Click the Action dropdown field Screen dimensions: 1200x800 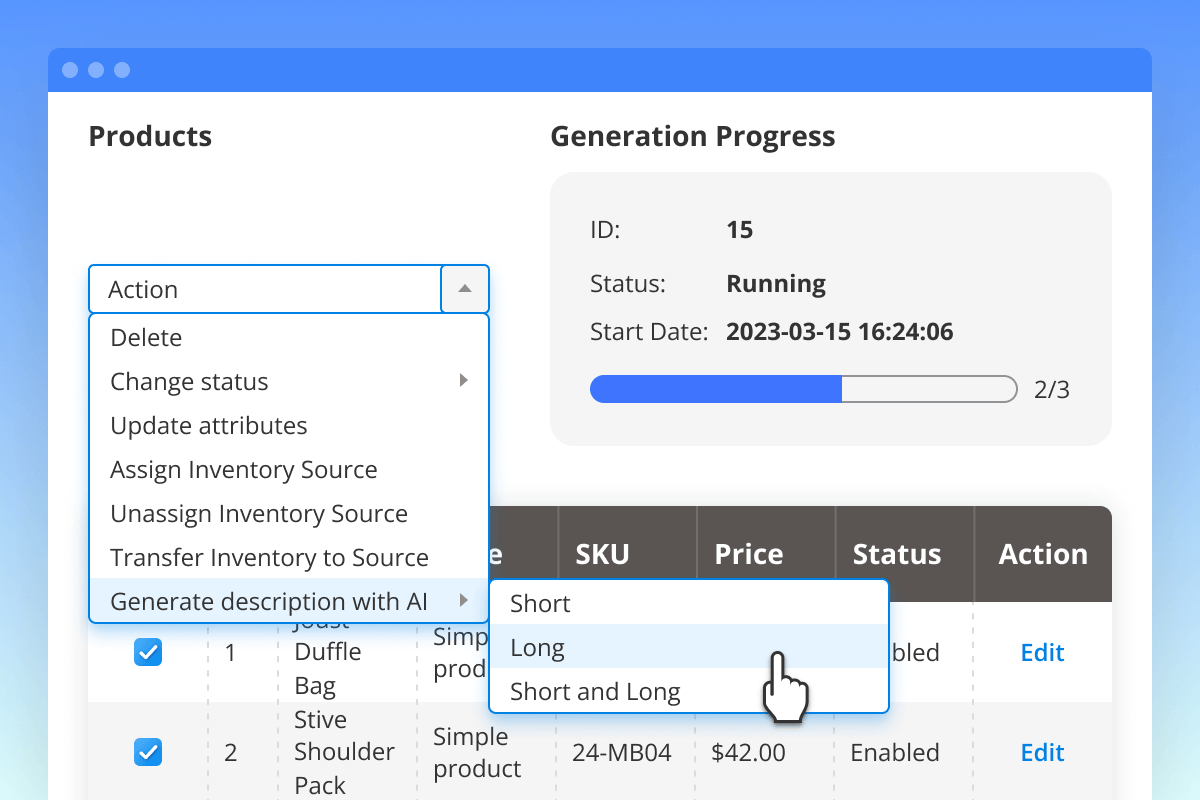coord(265,289)
